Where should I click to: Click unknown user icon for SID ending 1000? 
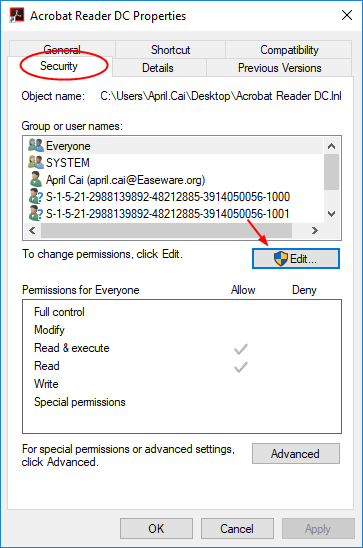(x=36, y=196)
